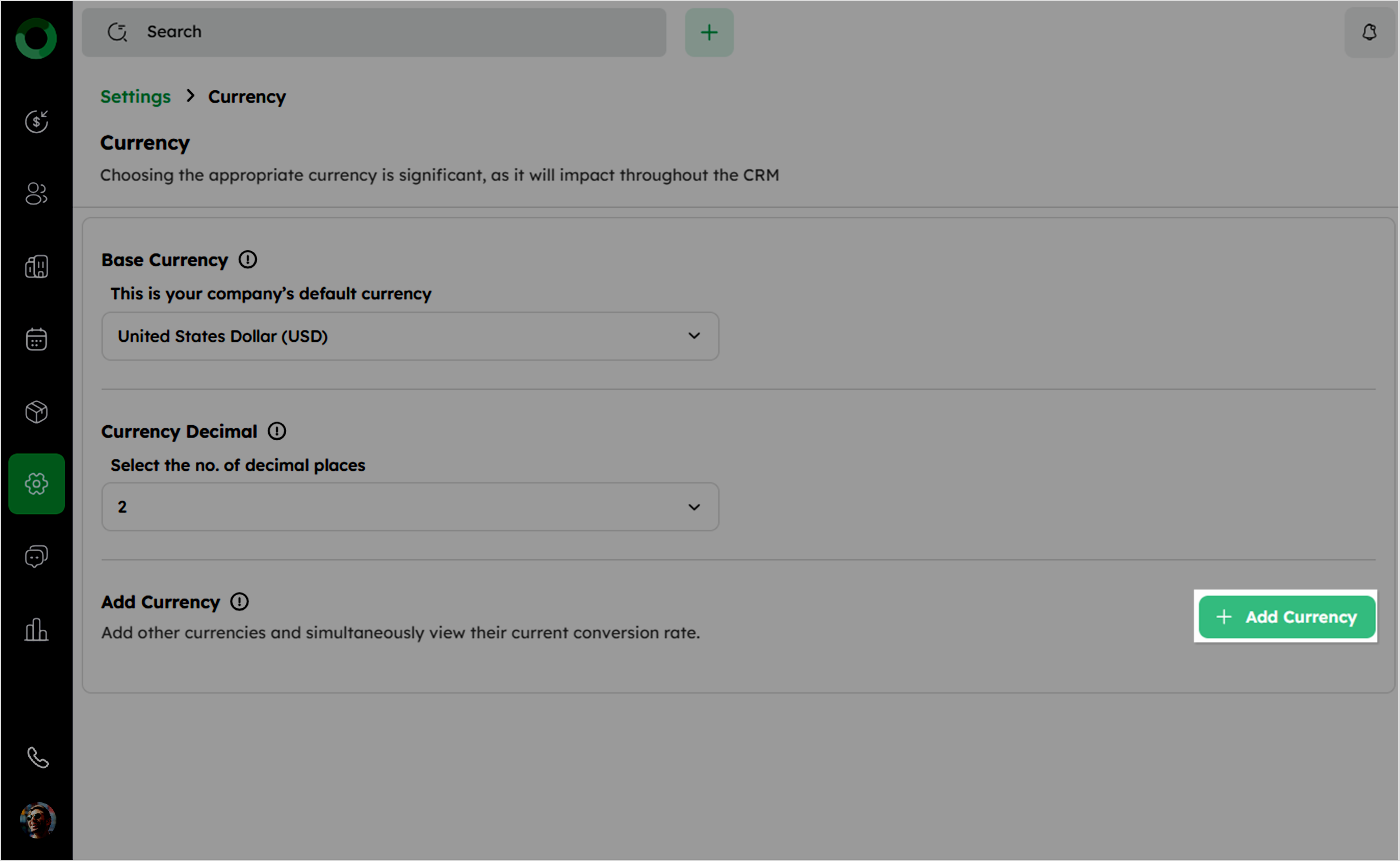Screen dimensions: 1400x861
Task: Open the contacts people icon in sidebar
Action: pos(37,194)
